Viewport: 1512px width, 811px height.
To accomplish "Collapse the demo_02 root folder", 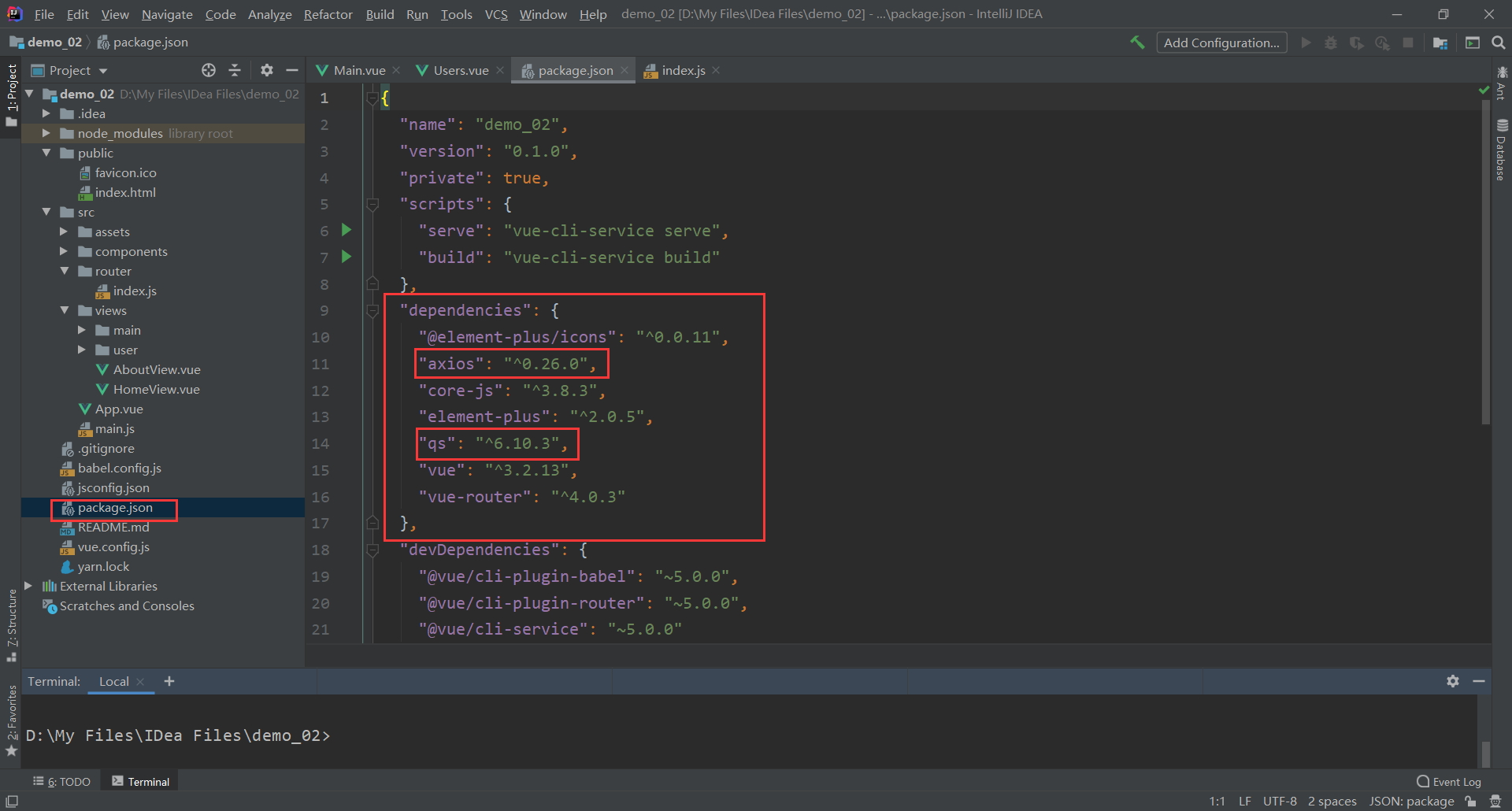I will 30,94.
